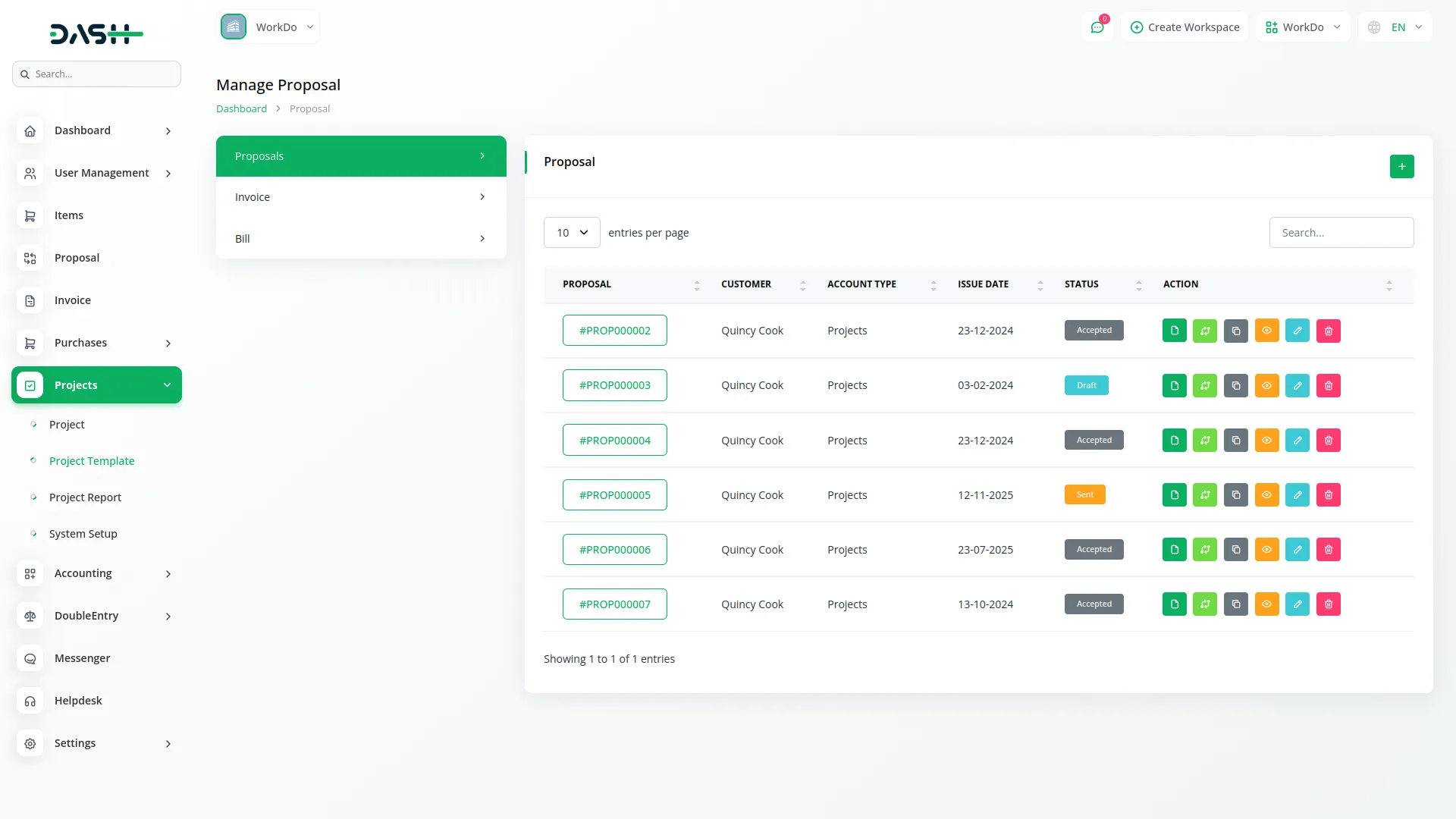Select the Bill tab
The width and height of the screenshot is (1456, 819).
tap(360, 238)
